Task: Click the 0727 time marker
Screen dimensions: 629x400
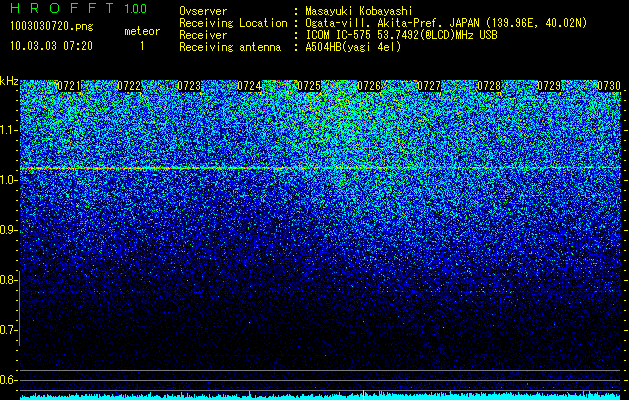Action: tap(429, 86)
